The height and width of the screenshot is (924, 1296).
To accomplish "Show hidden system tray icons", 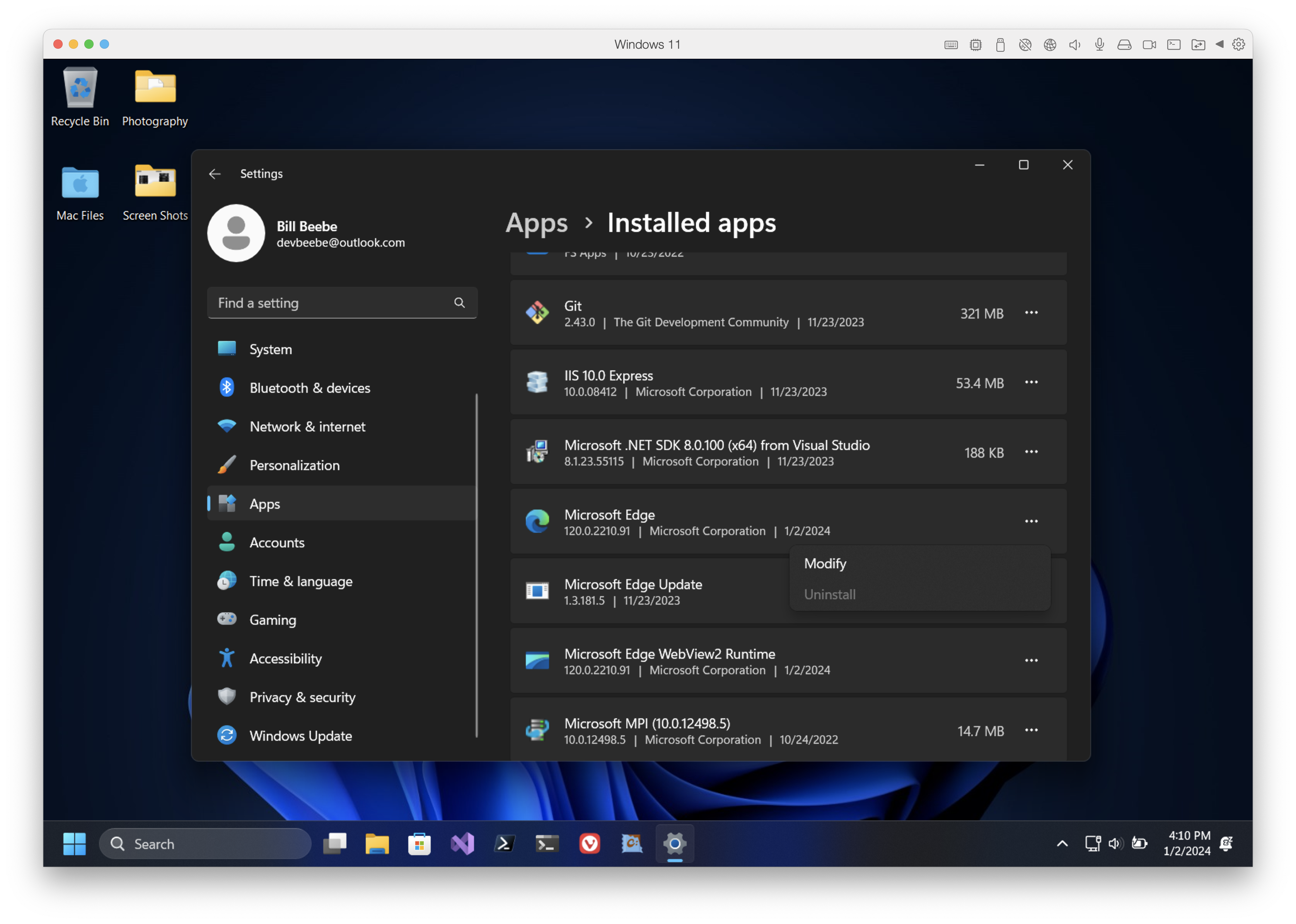I will 1062,844.
